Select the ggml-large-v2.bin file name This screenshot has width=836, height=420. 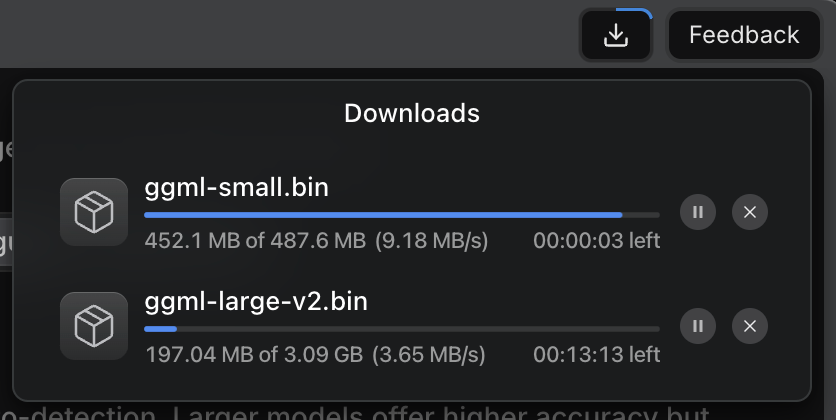coord(256,302)
